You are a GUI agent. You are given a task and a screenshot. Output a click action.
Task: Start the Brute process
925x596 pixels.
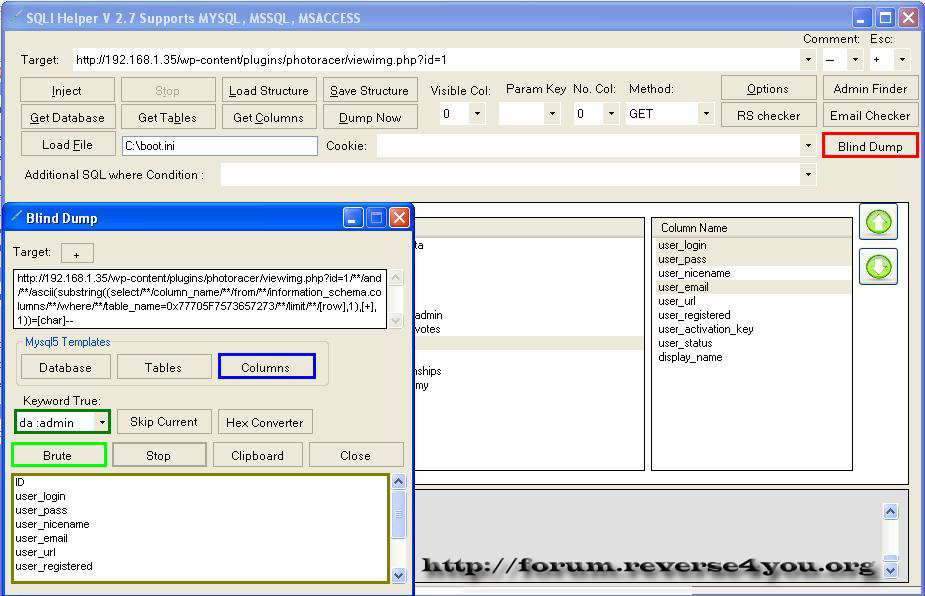pos(58,455)
